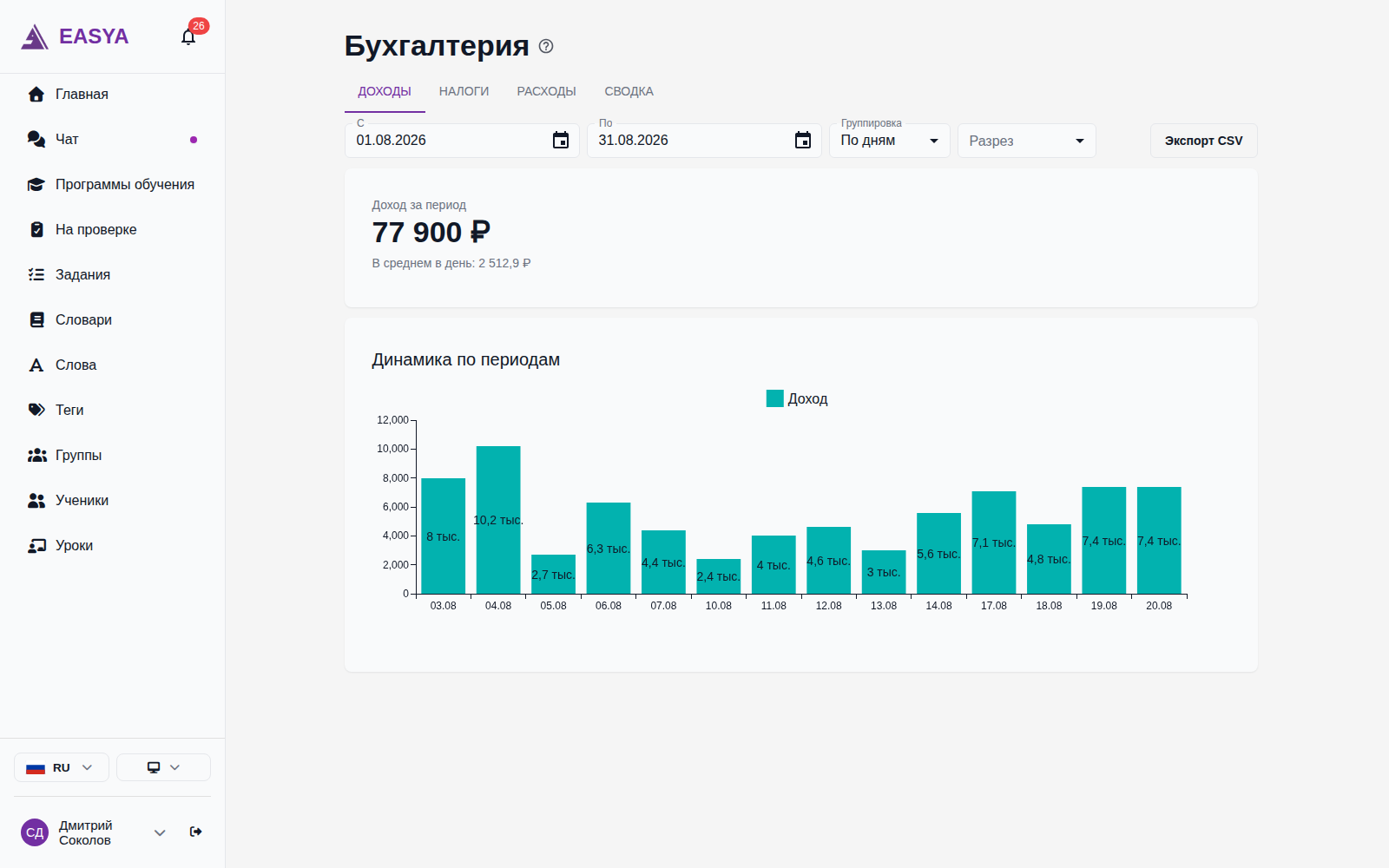Image resolution: width=1389 pixels, height=868 pixels.
Task: Click the end date field 31.08.2026
Action: pyautogui.click(x=704, y=141)
